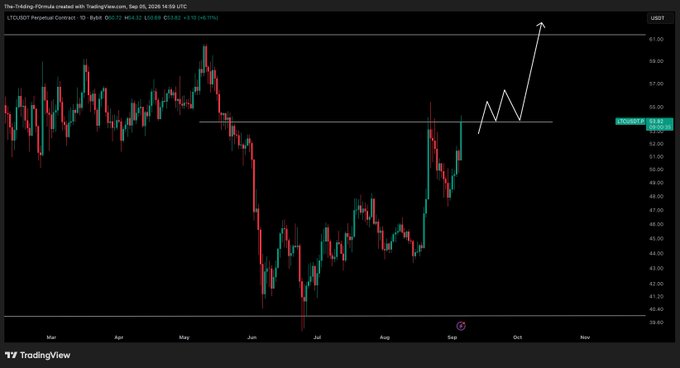Click the May label on time axis
Viewport: 680px width, 368px height.
[x=184, y=337]
